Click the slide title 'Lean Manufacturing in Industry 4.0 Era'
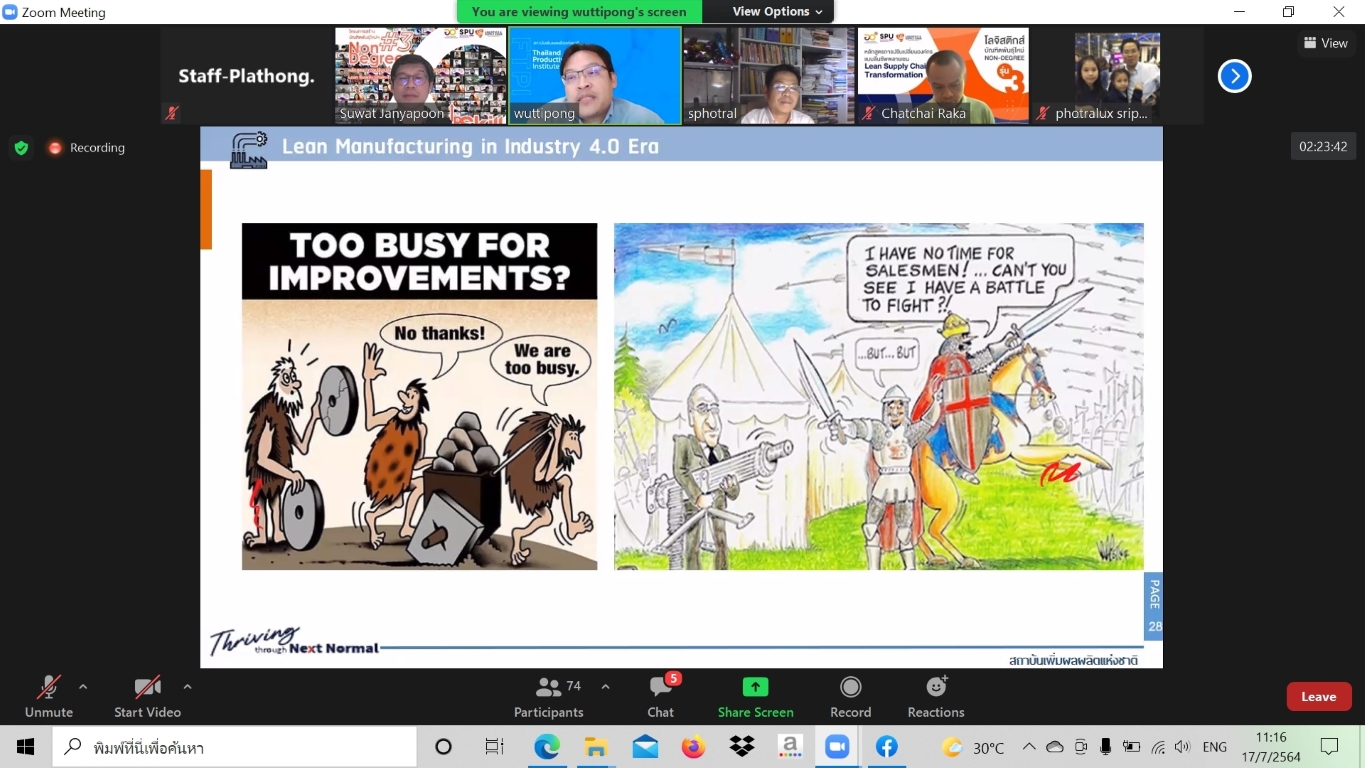This screenshot has height=768, width=1365. click(470, 147)
